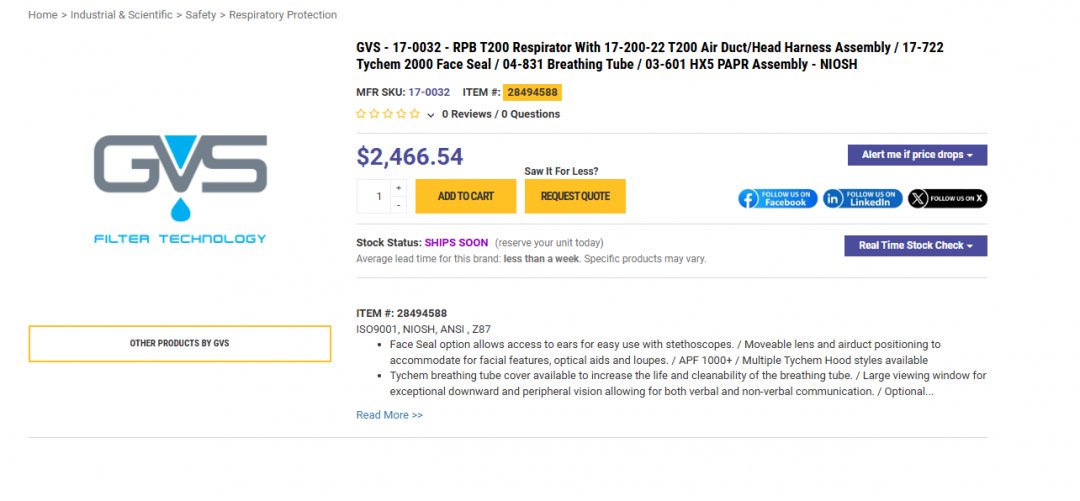The image size is (1080, 501).
Task: Open the Real Time Stock Check dropdown
Action: click(915, 245)
